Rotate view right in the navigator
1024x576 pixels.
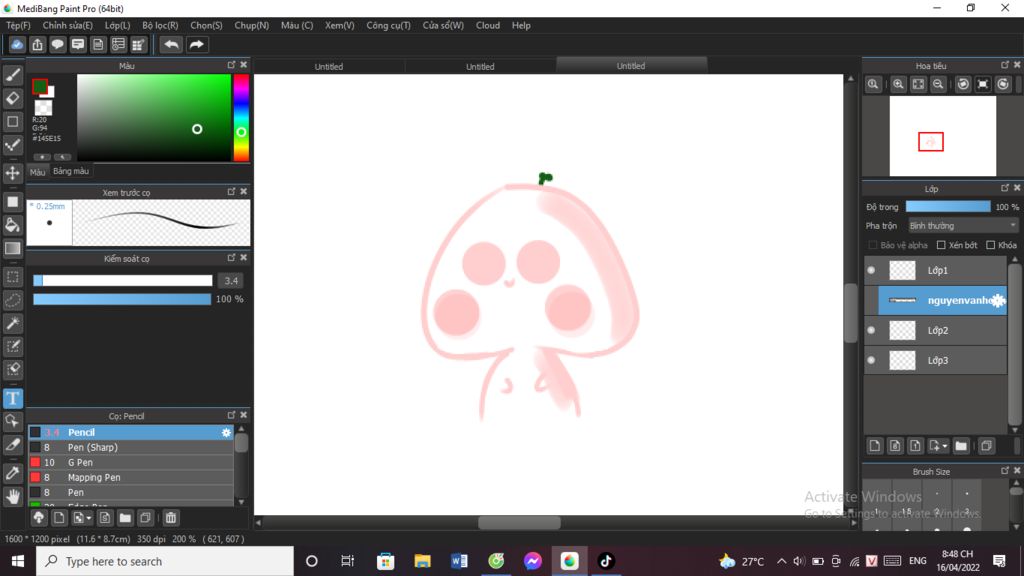(1003, 84)
